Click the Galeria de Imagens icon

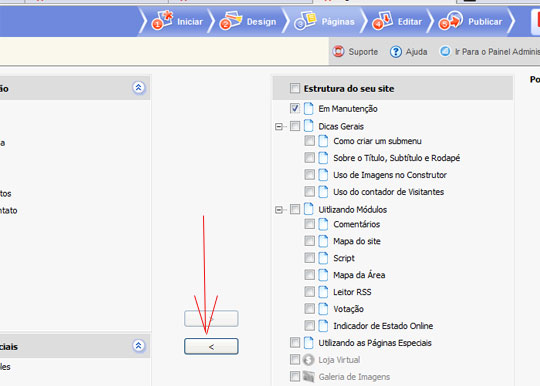pos(309,377)
